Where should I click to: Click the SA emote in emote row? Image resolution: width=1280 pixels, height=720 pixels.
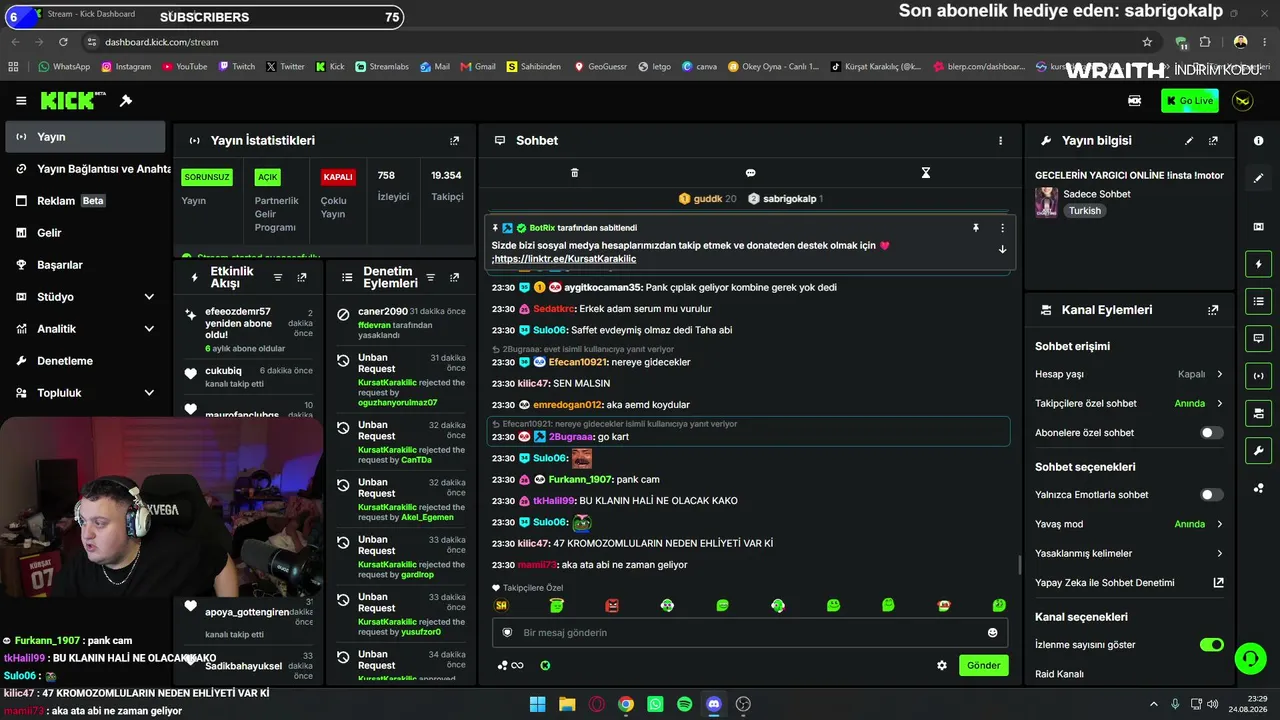pos(502,605)
